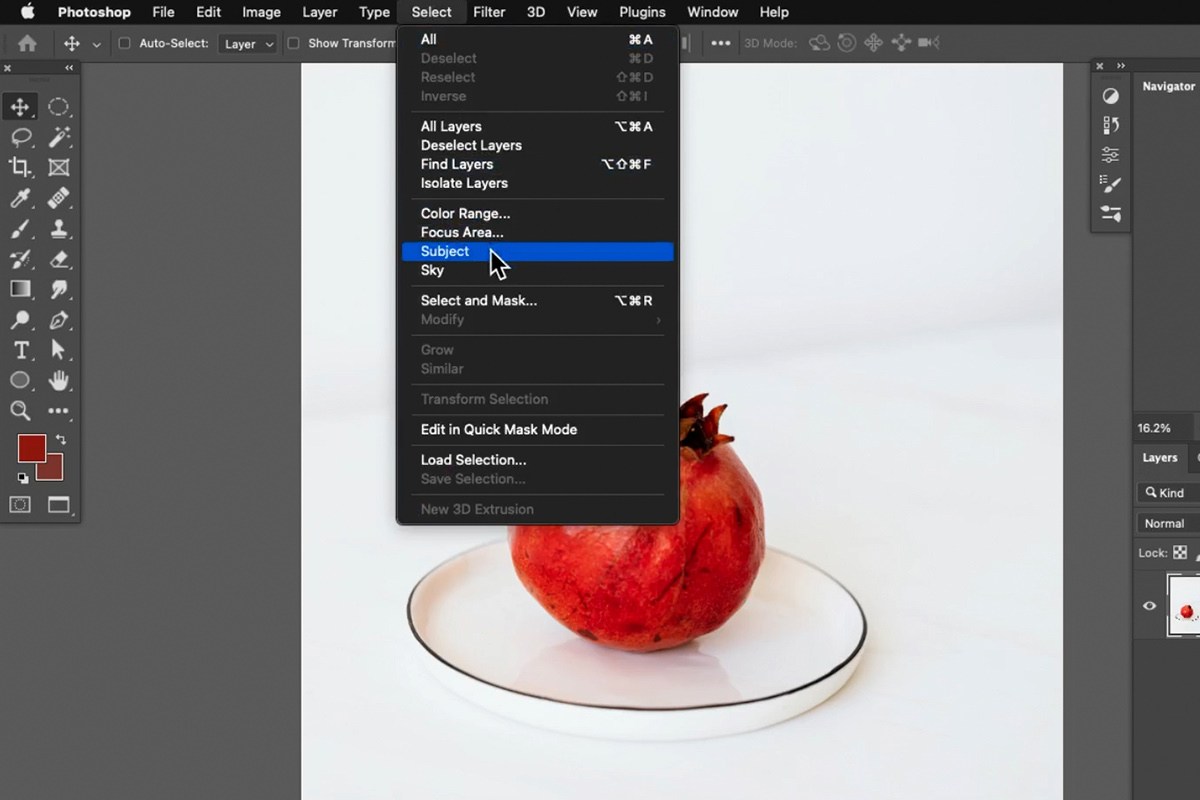Switch to the Navigator panel tab
Viewport: 1200px width, 800px height.
tap(1169, 87)
